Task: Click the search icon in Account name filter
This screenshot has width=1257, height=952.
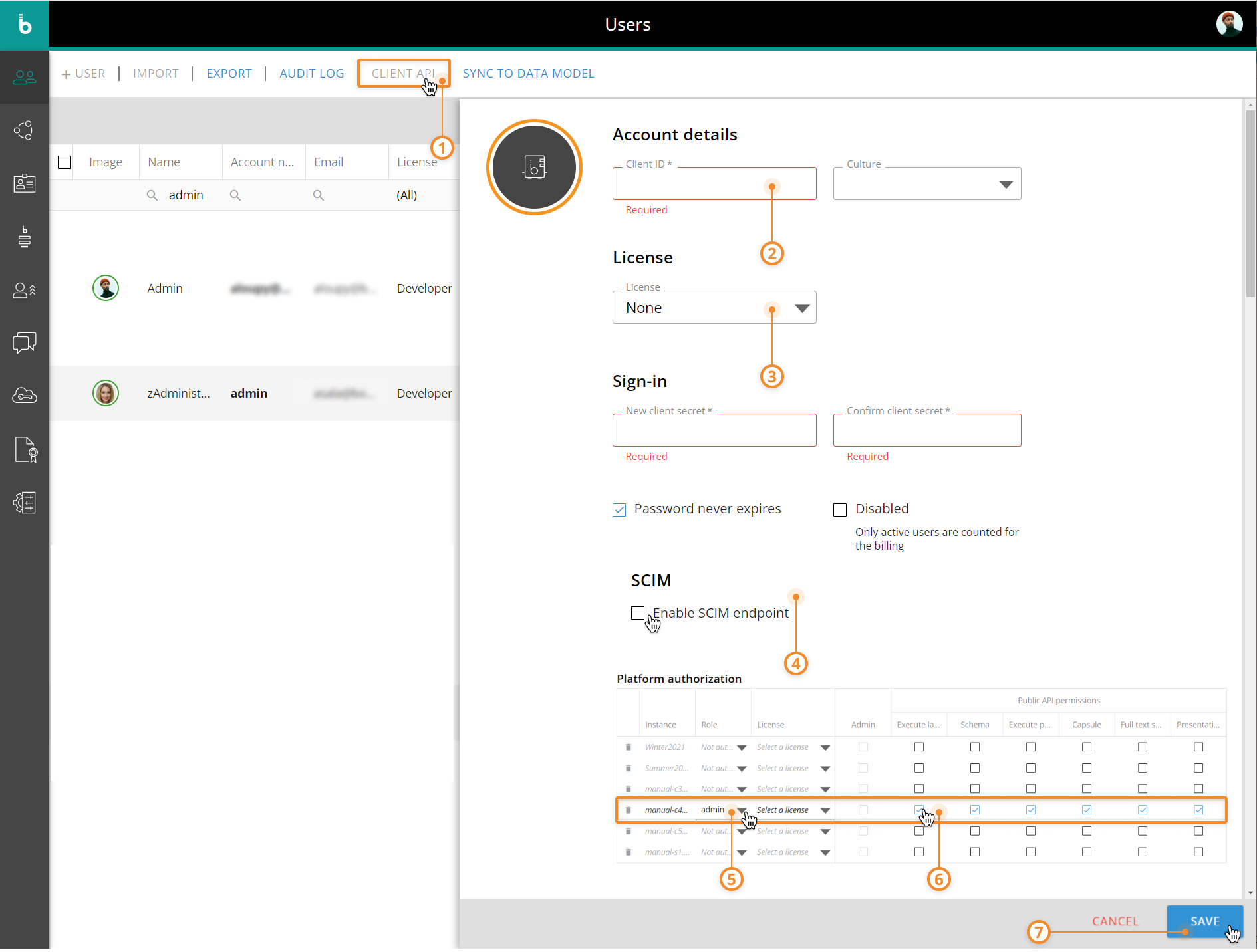Action: point(235,195)
